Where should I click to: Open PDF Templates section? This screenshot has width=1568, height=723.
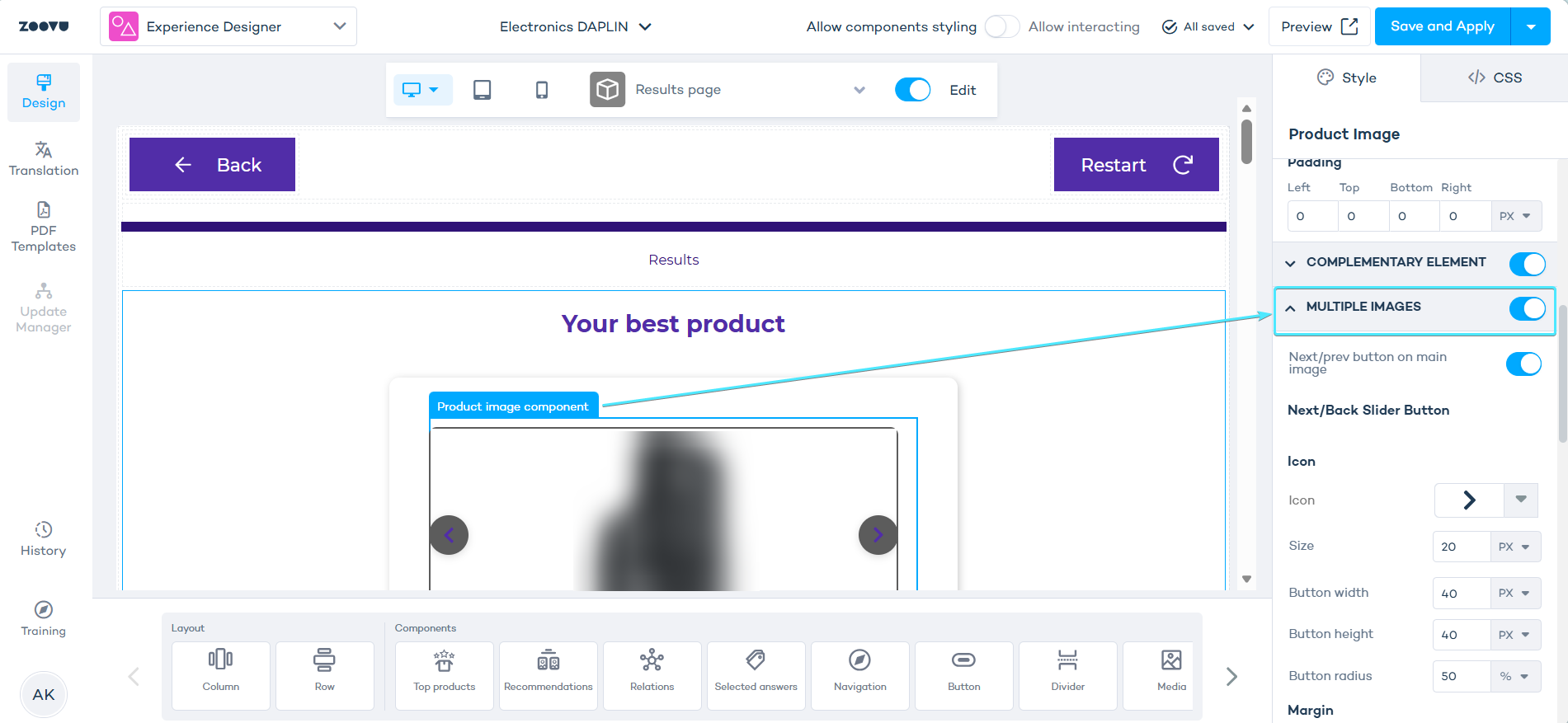click(44, 227)
